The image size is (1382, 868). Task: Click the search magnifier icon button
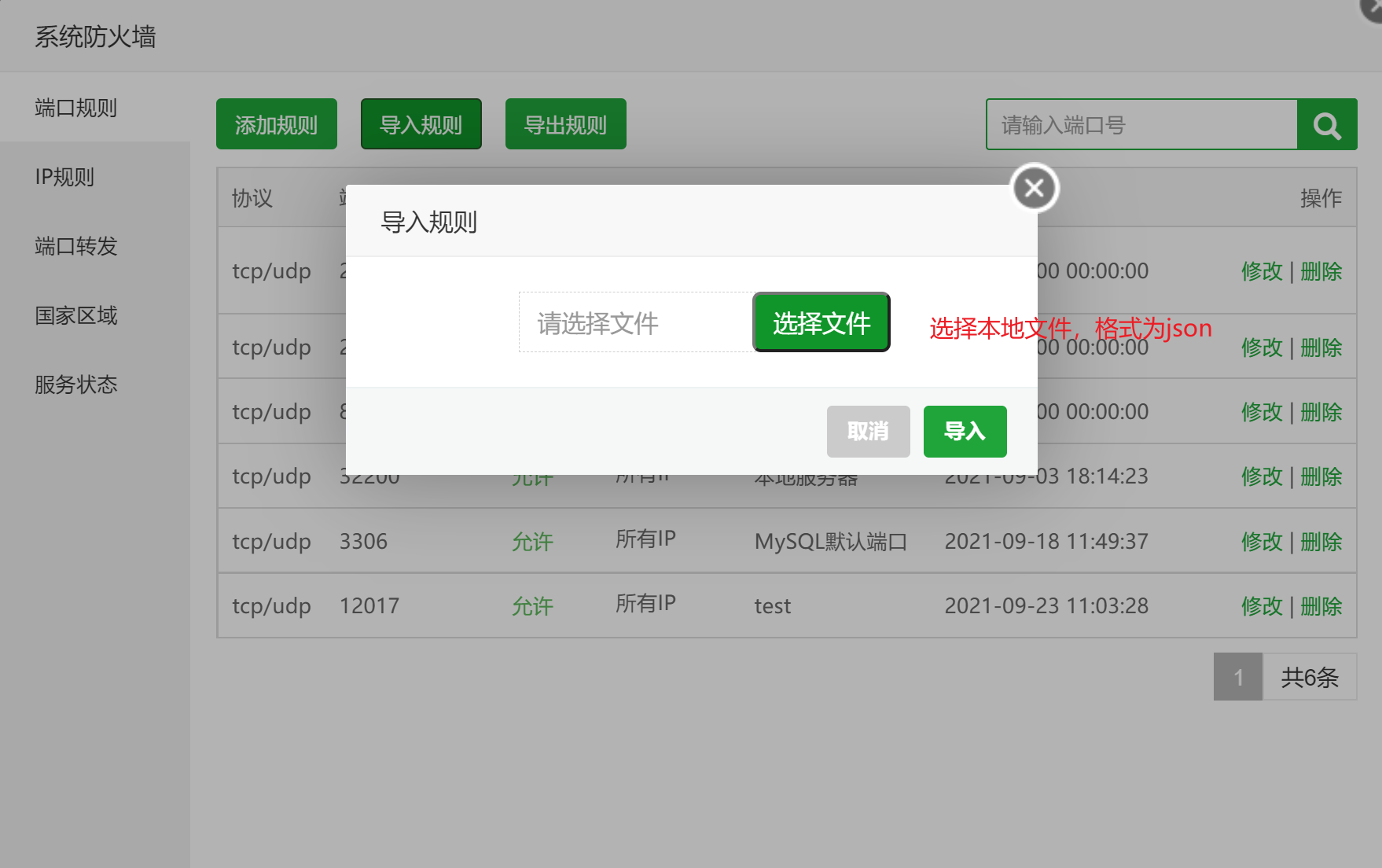(1327, 125)
